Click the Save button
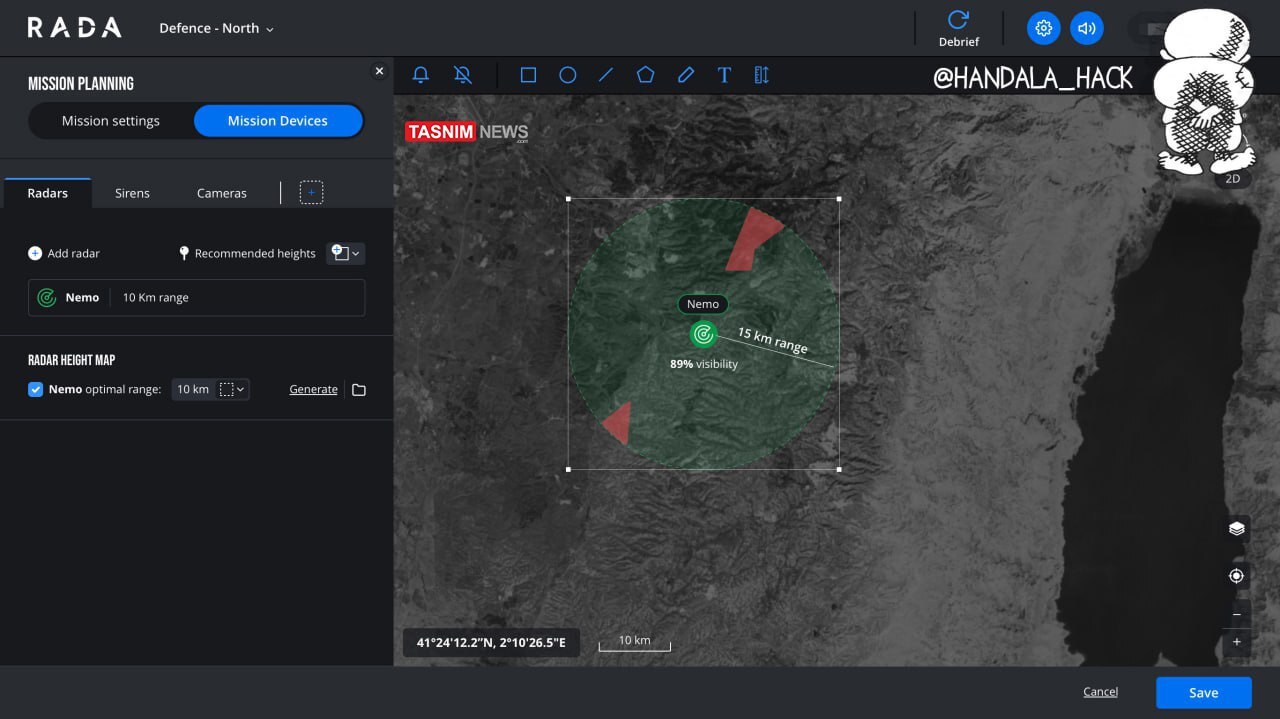 tap(1204, 693)
